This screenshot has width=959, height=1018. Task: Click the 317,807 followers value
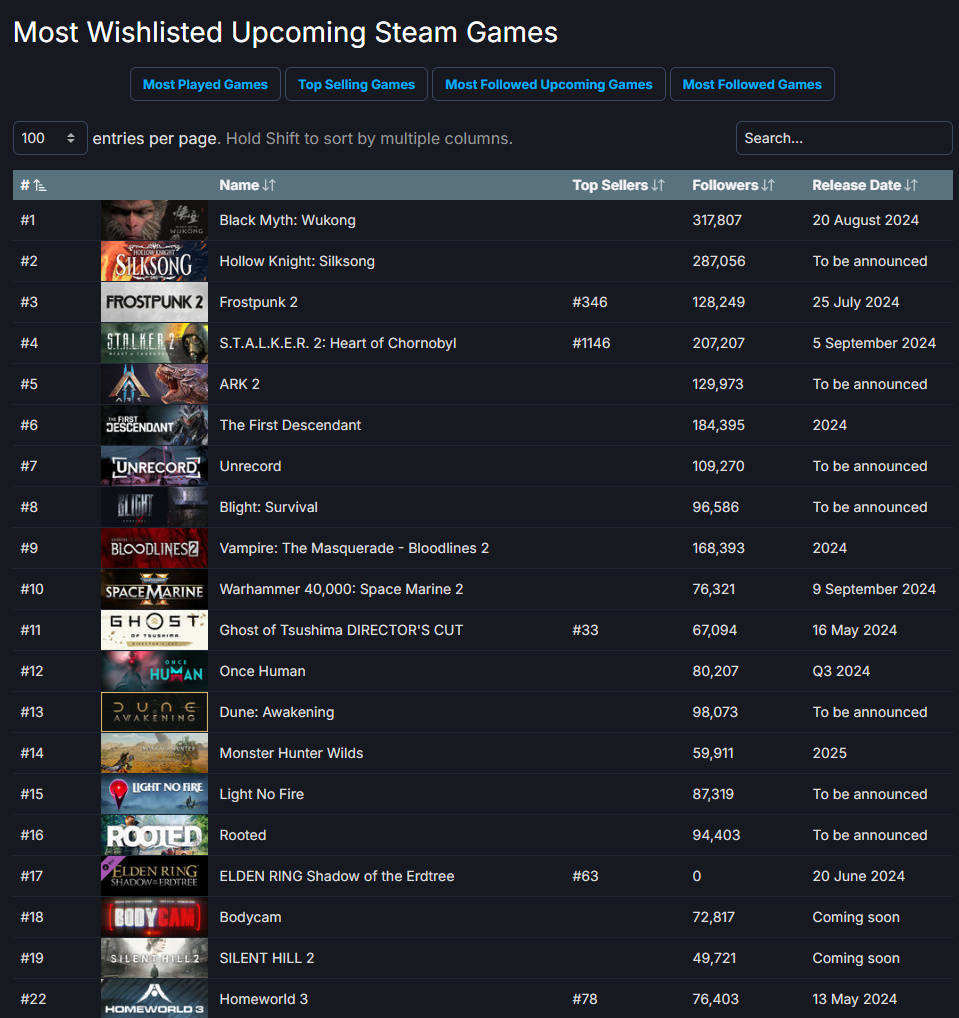point(717,220)
